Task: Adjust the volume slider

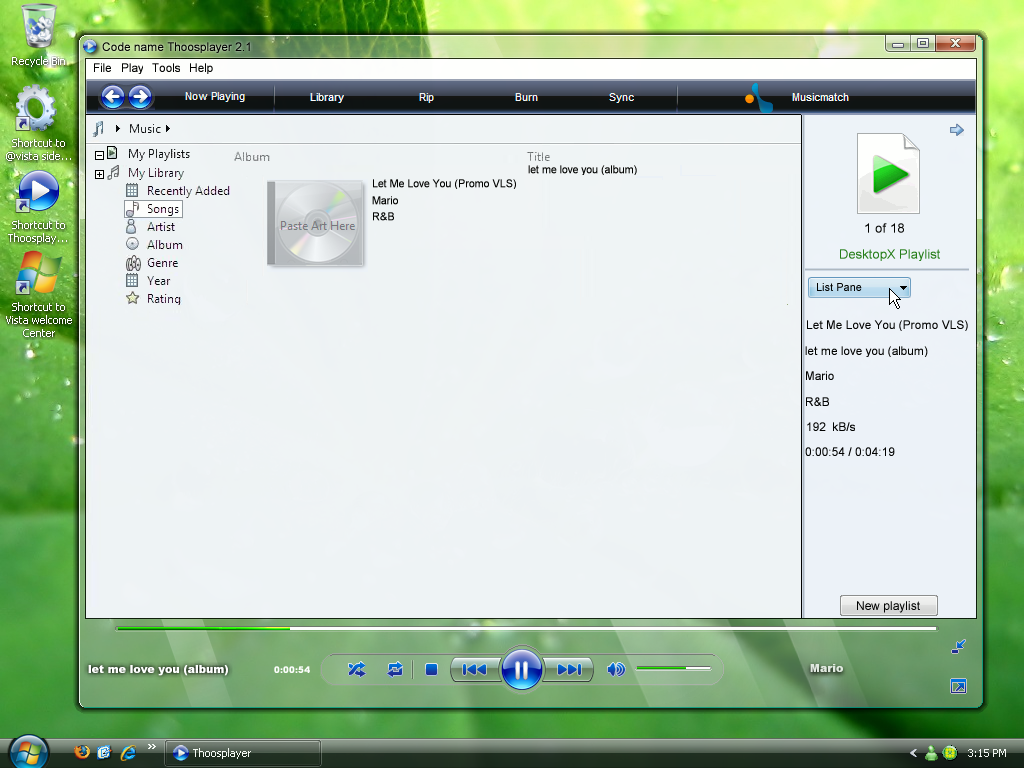Action: click(x=673, y=668)
